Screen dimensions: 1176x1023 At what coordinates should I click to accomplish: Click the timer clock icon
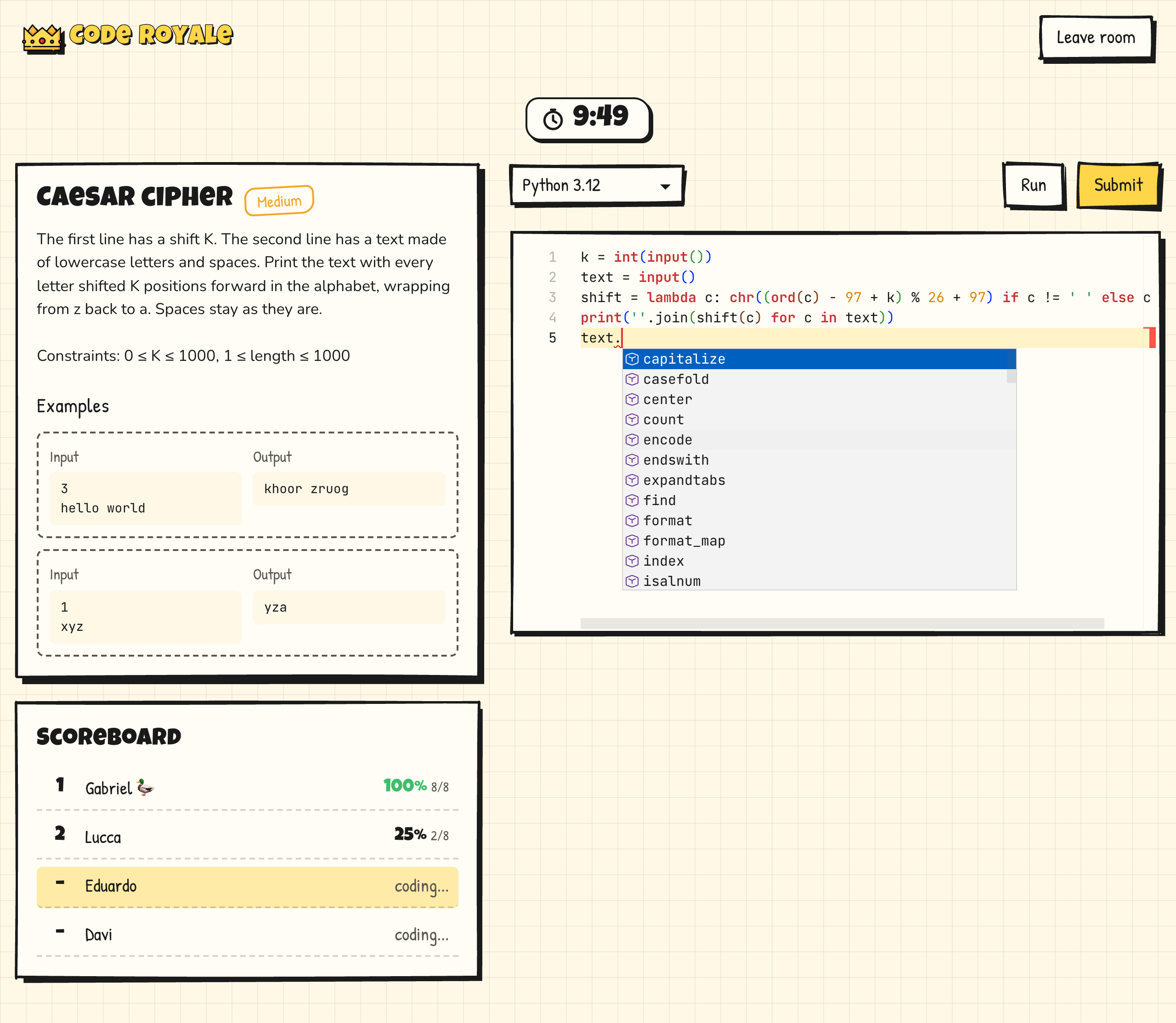(x=552, y=119)
